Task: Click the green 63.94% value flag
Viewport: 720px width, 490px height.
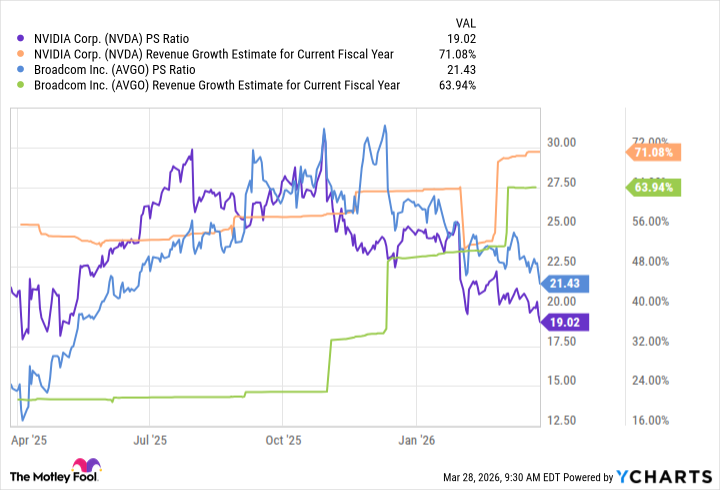Action: pyautogui.click(x=653, y=187)
